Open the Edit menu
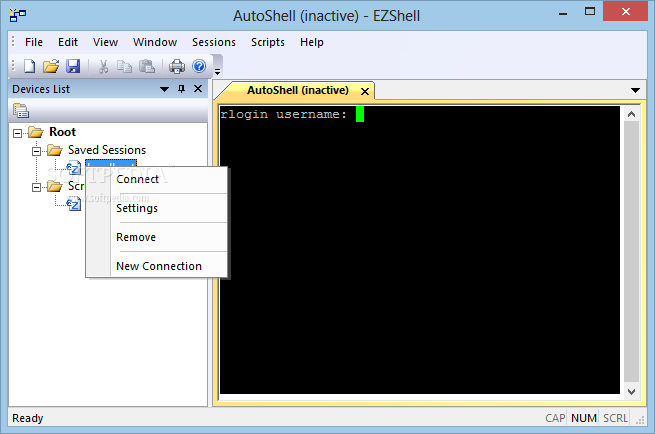655x434 pixels. tap(68, 42)
